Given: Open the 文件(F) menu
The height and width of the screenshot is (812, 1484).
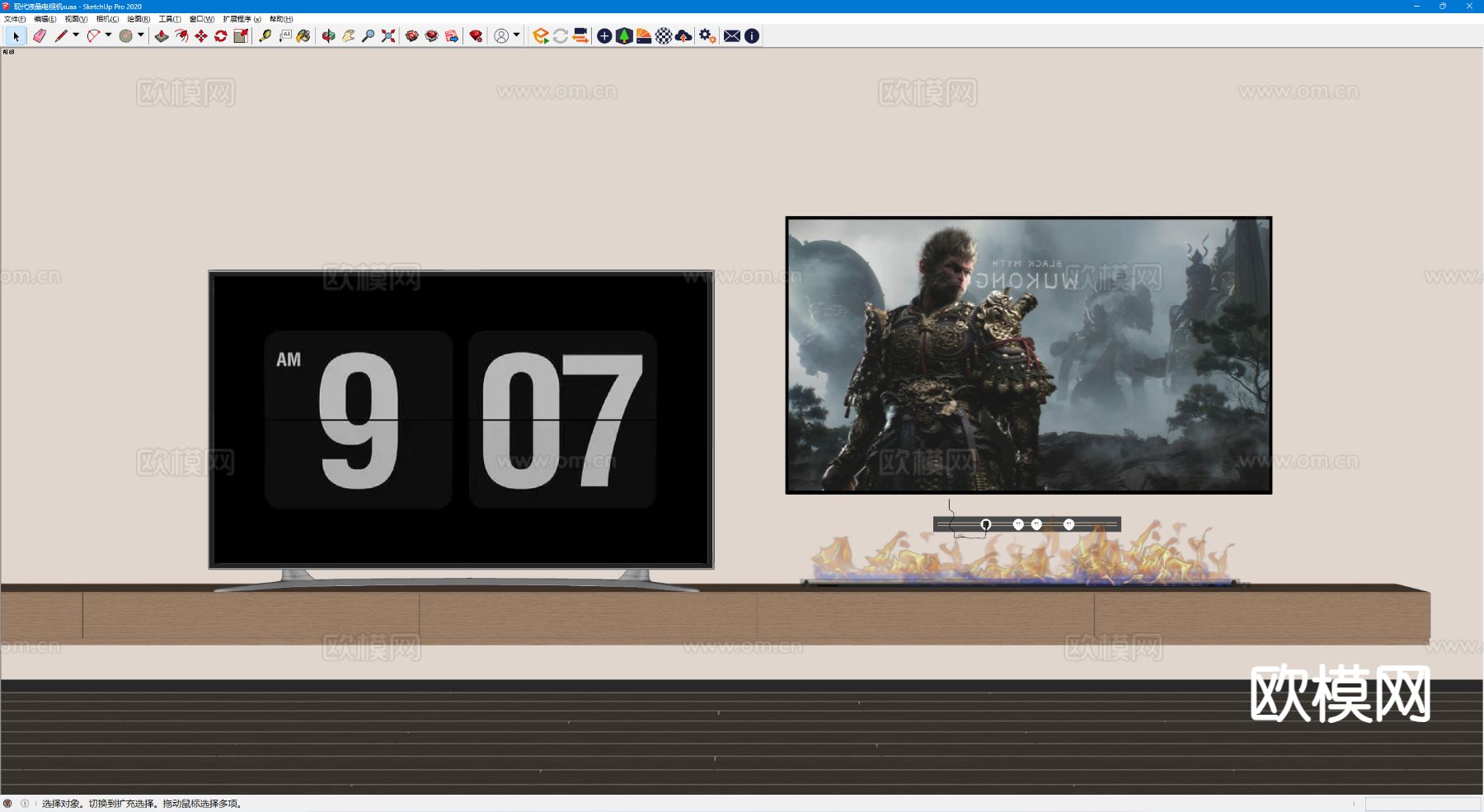Looking at the screenshot, I should click(x=15, y=19).
